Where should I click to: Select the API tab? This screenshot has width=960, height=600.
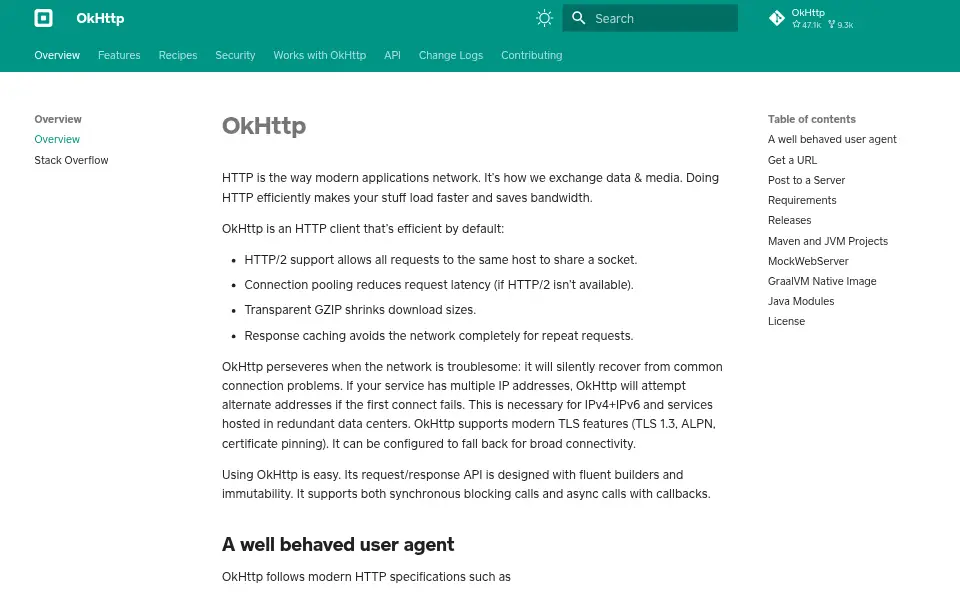point(392,55)
